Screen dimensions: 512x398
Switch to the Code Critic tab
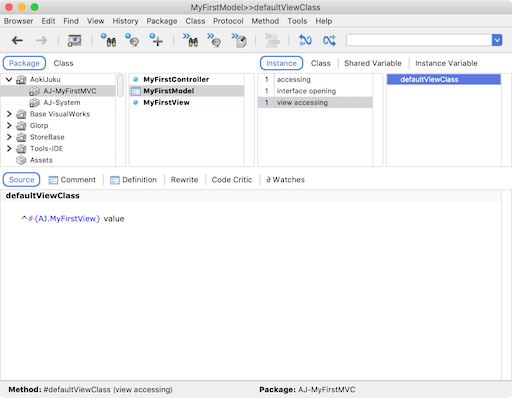(x=232, y=180)
